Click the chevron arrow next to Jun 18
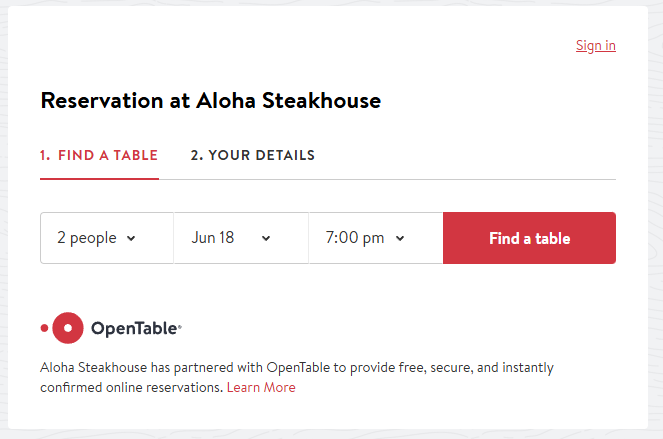This screenshot has height=439, width=663. pos(266,238)
